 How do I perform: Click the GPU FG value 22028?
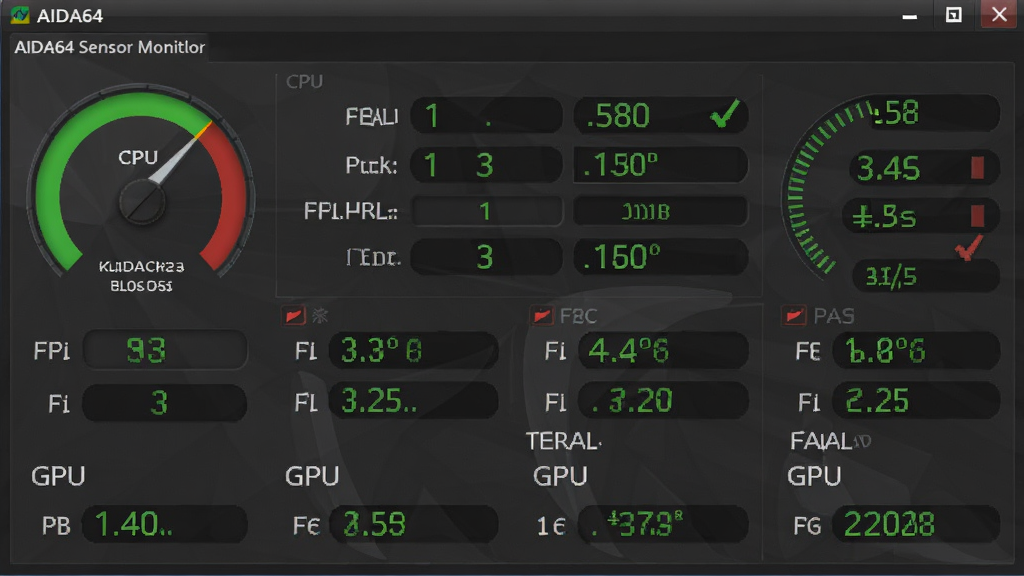(916, 524)
